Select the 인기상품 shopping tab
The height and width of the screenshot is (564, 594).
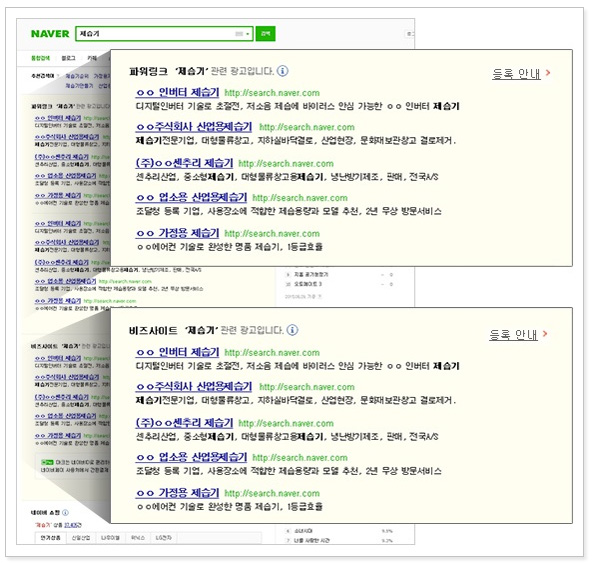[50, 538]
